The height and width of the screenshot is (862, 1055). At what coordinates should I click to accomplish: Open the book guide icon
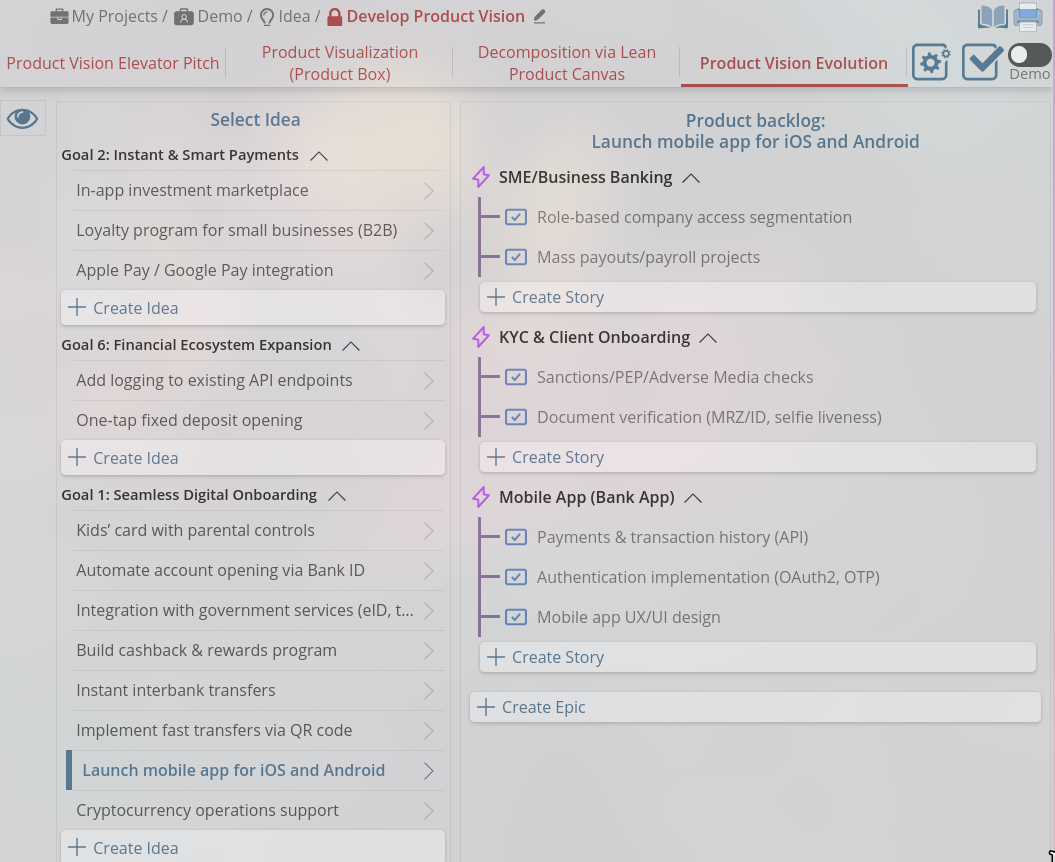992,17
